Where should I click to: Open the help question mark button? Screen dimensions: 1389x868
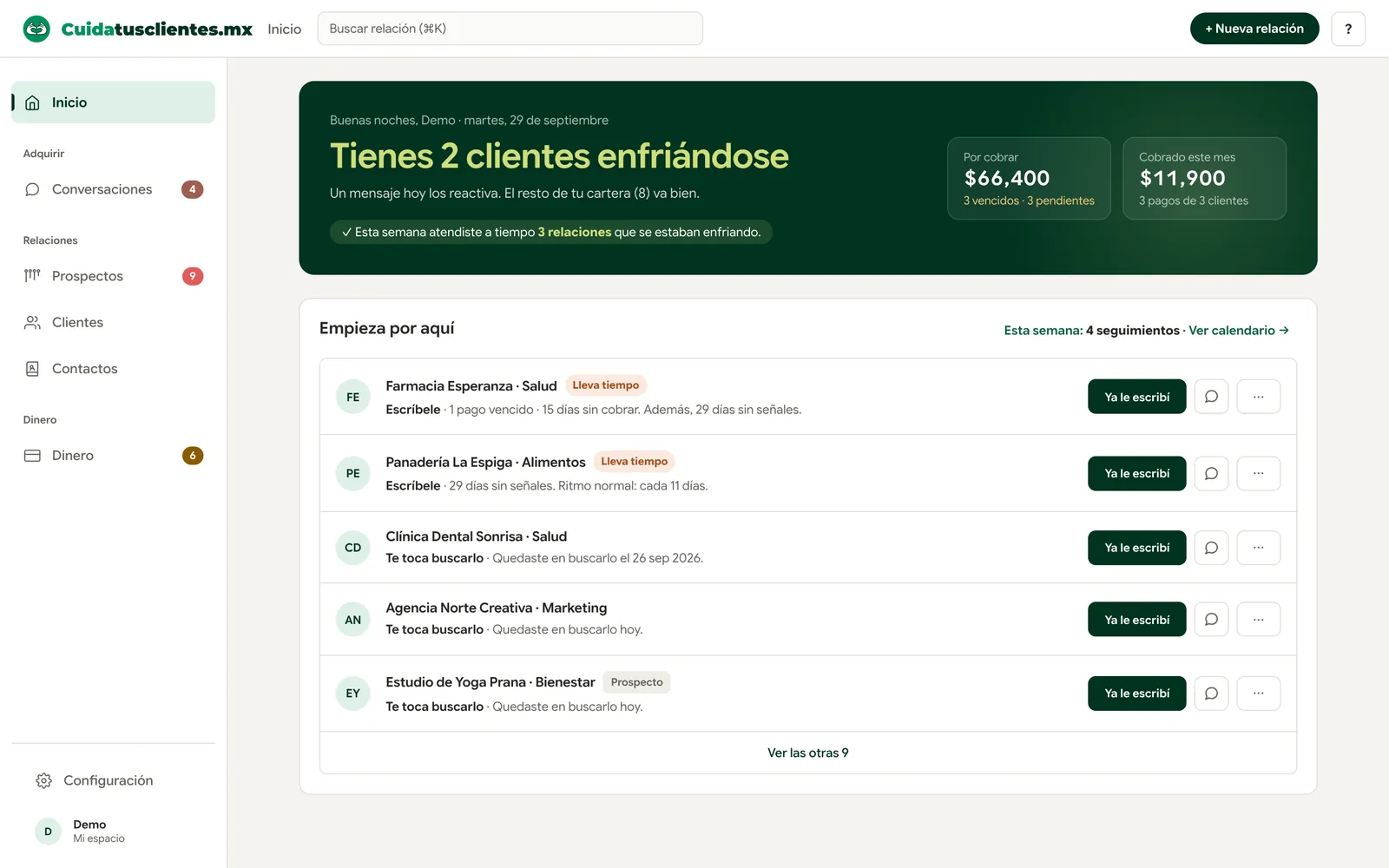[x=1348, y=29]
